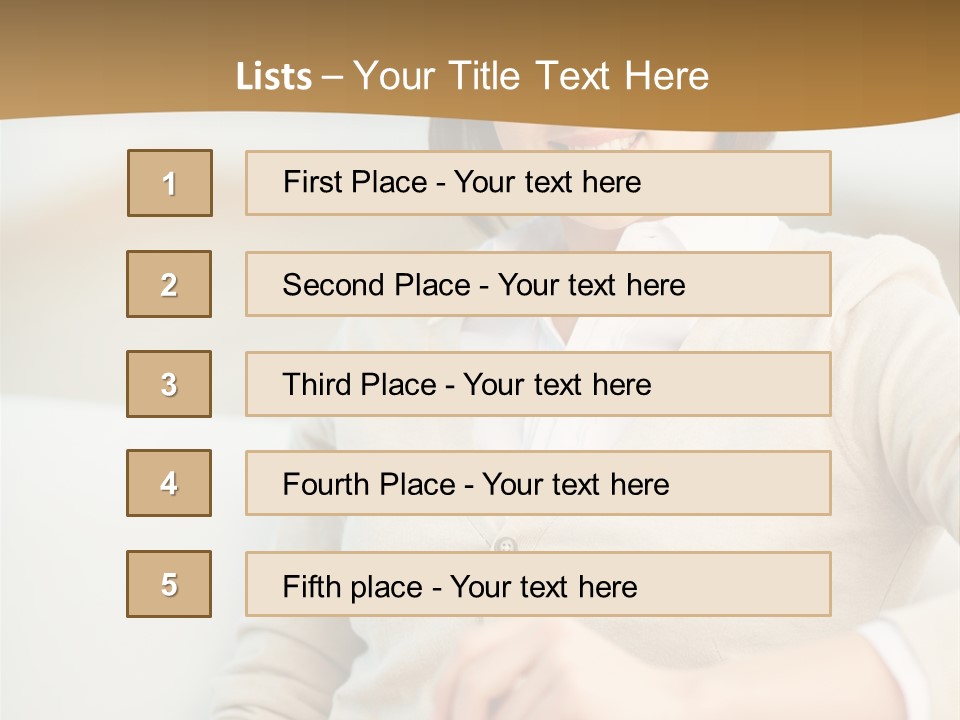960x720 pixels.
Task: Click the shirt button in the background photo
Action: tap(506, 546)
